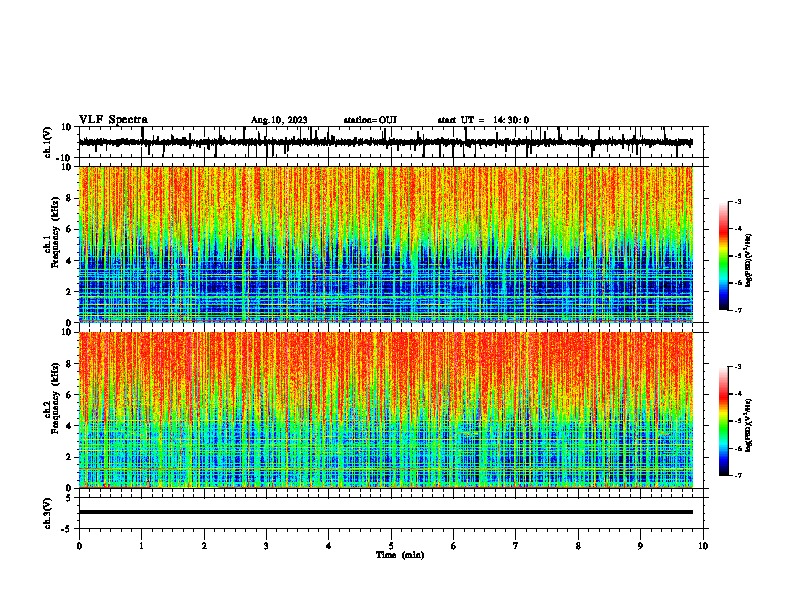Click time axis tick label 7
Screen dimensions: 792x612
[516, 546]
